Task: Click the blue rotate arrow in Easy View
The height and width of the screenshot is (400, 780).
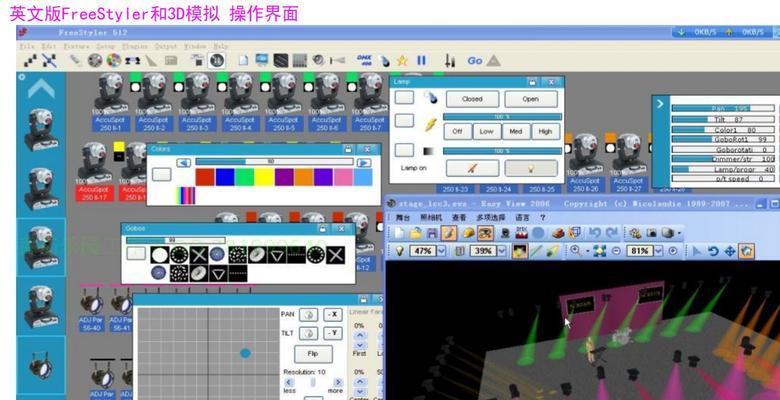Action: (x=713, y=251)
